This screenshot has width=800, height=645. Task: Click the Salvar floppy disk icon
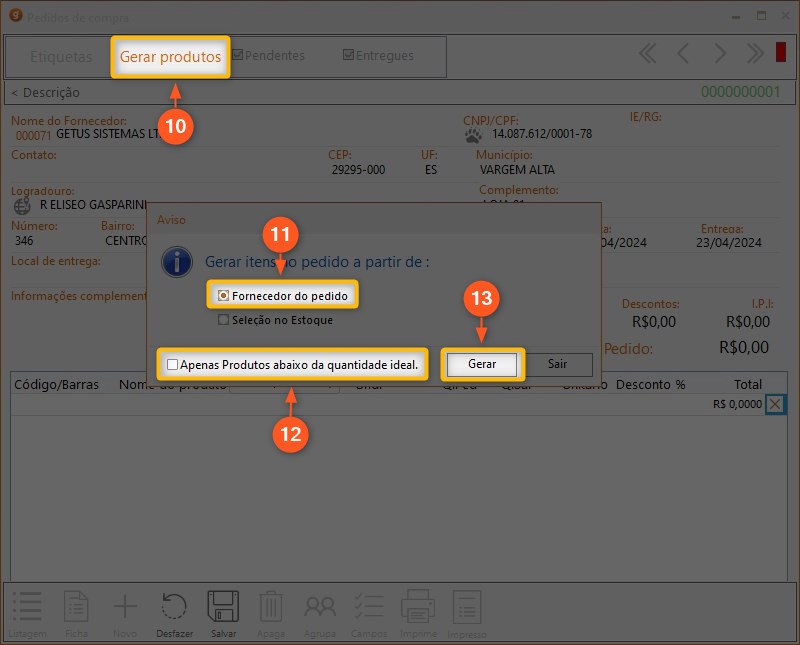coord(223,608)
